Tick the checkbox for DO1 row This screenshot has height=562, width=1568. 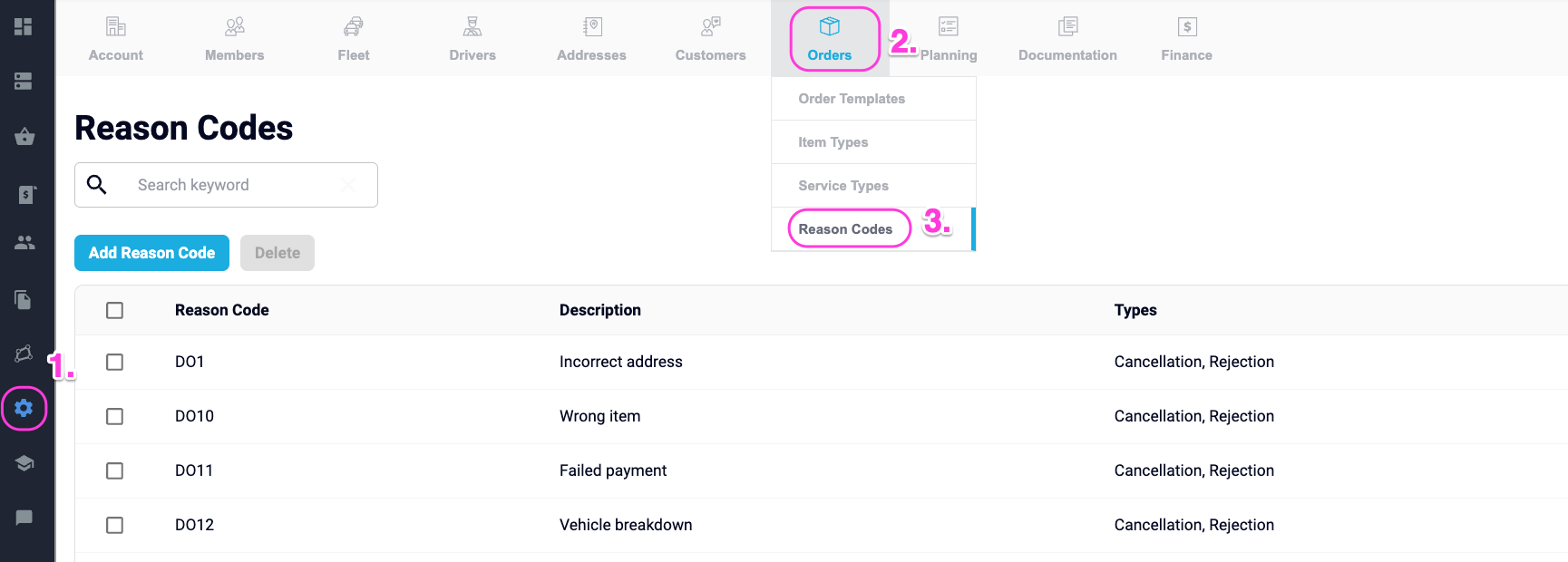114,362
